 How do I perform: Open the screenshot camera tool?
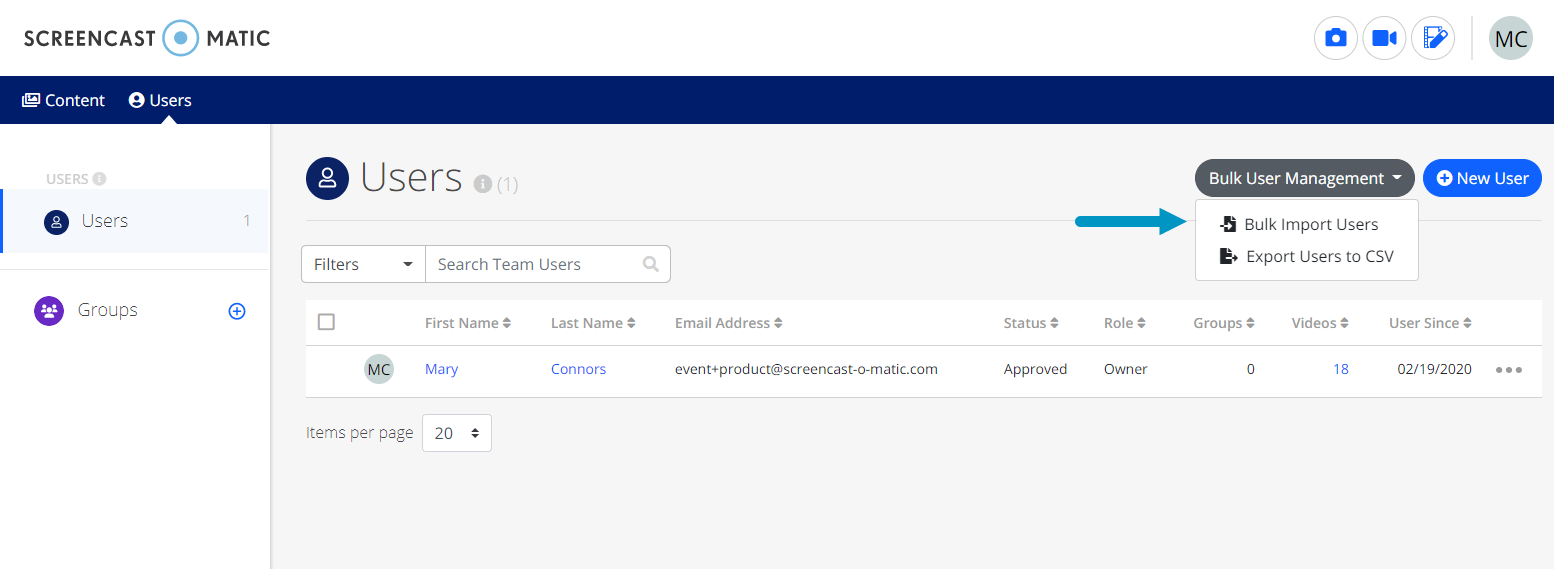click(x=1335, y=39)
